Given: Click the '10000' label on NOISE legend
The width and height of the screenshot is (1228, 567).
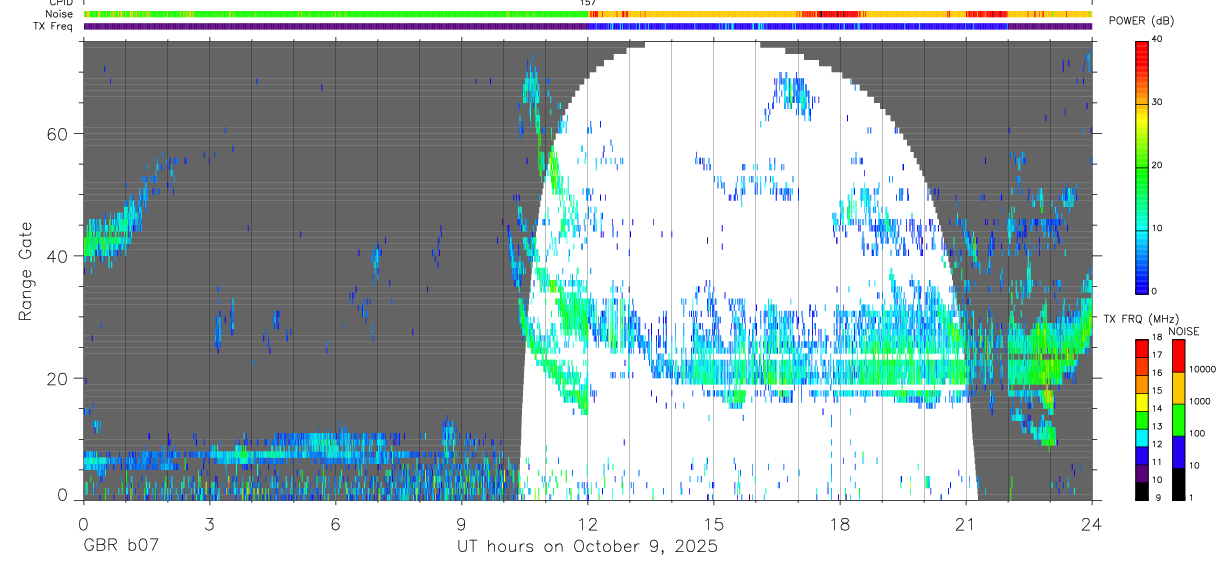Looking at the screenshot, I should [1203, 369].
